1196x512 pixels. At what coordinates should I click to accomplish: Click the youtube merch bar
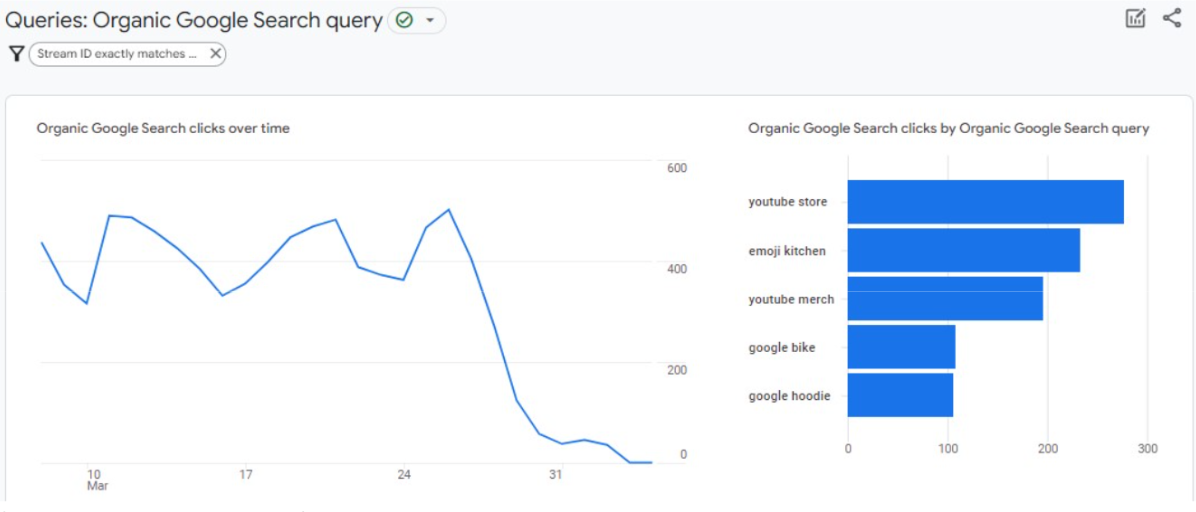945,299
